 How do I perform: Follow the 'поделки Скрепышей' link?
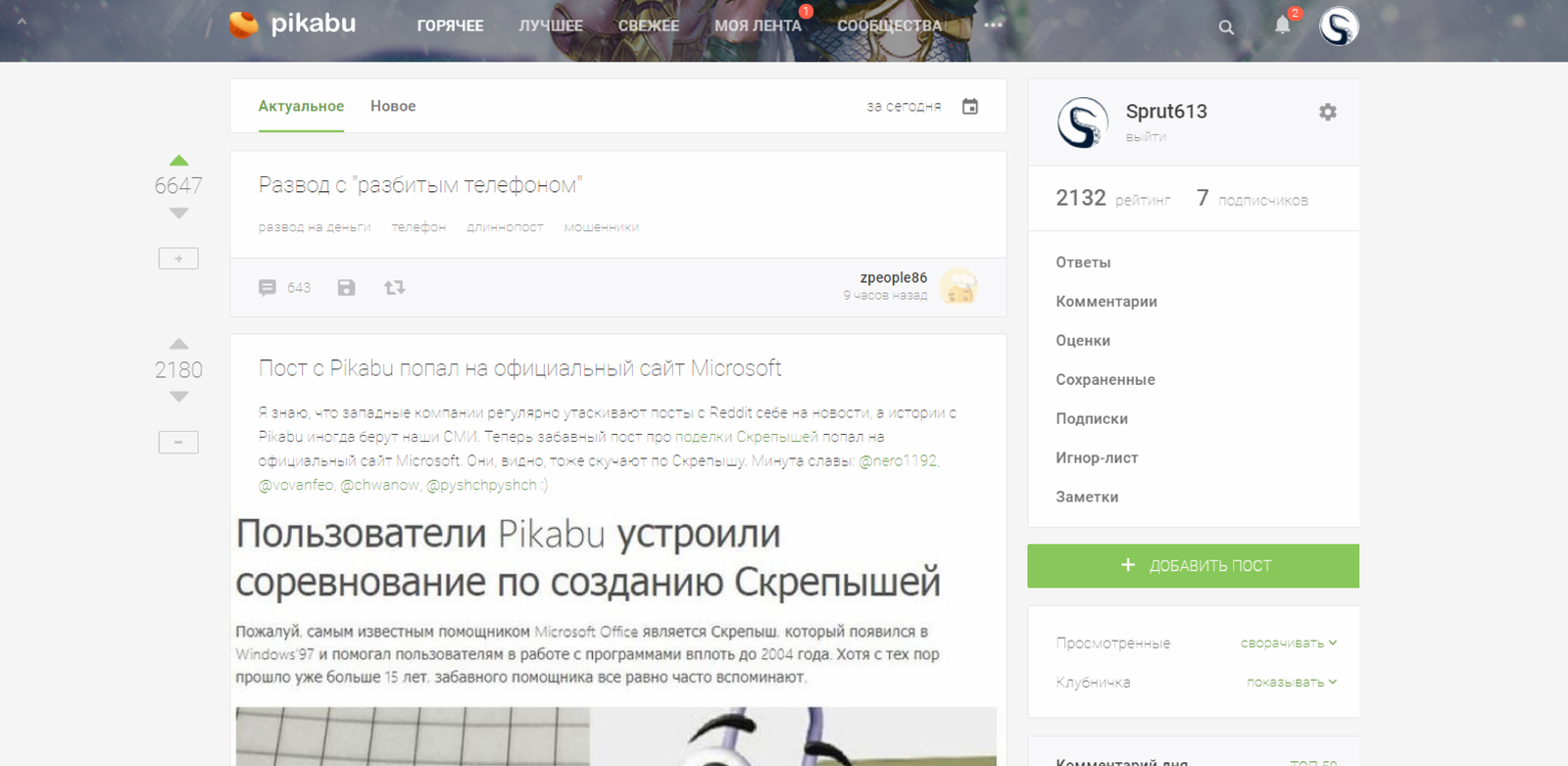[747, 437]
